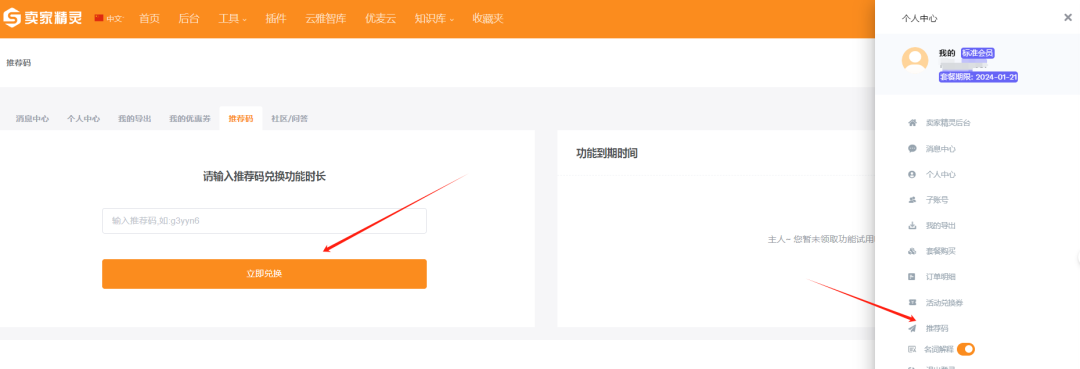Click the 活动兑换券 ticket icon
This screenshot has width=1080, height=369.
click(913, 302)
